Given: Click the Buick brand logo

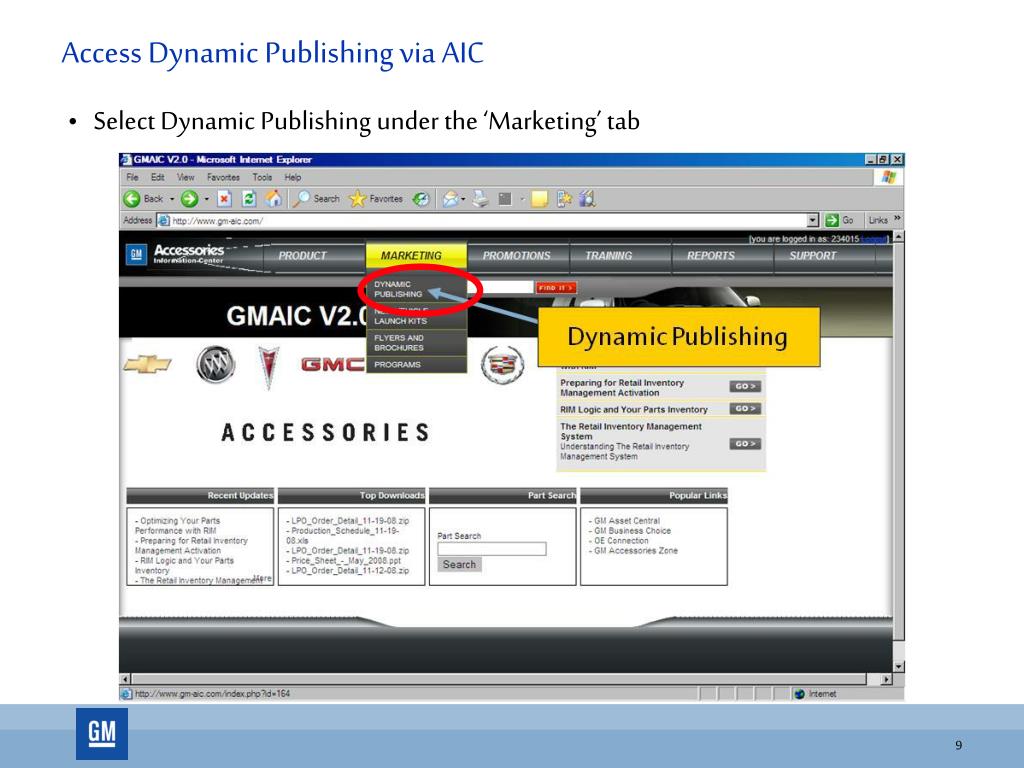Looking at the screenshot, I should point(216,364).
